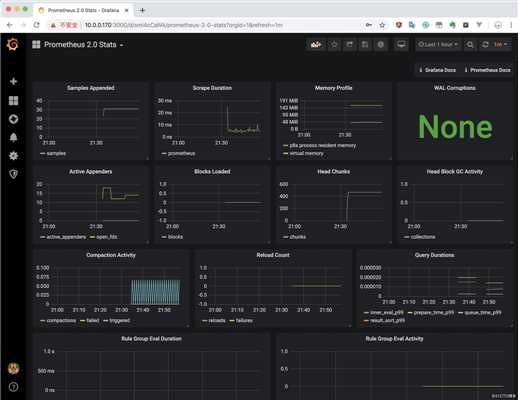518x400 pixels.
Task: Open the Prometheus Docs link
Action: 487,70
